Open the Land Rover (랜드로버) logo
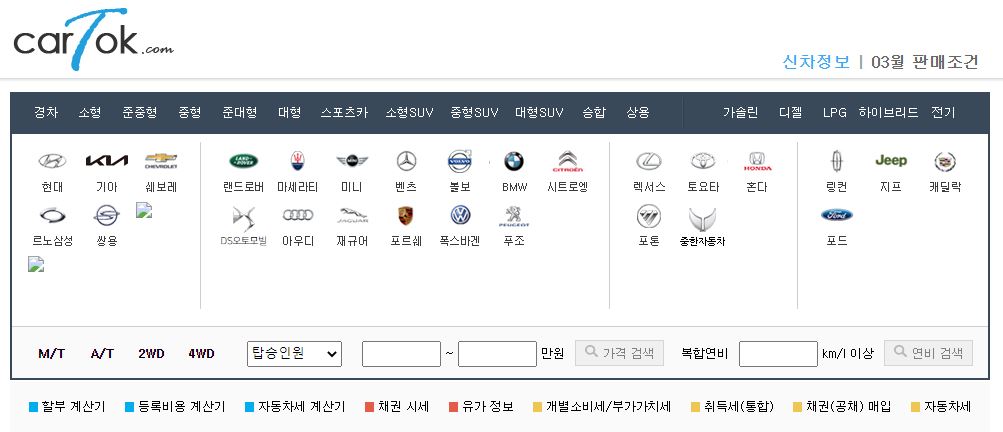 point(244,161)
